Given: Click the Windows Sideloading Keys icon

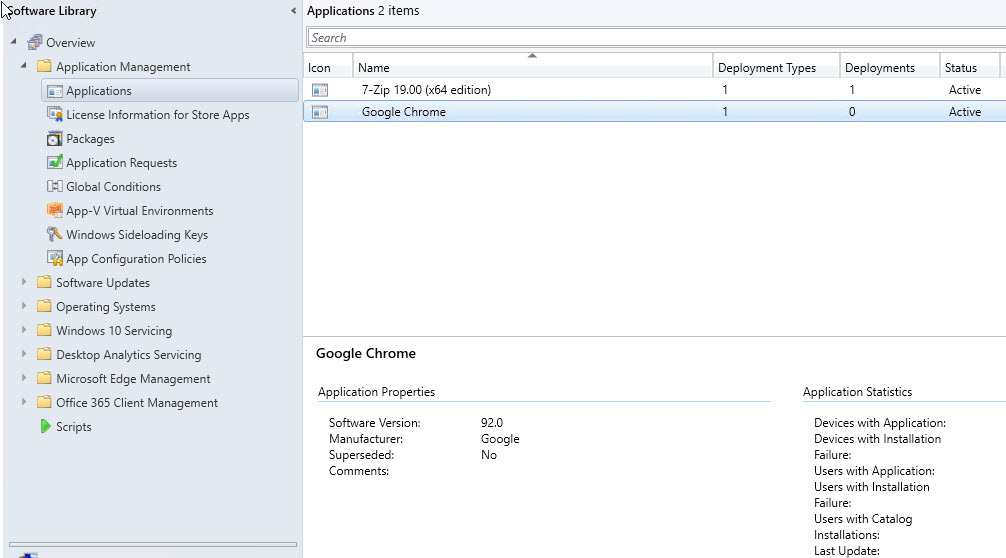Looking at the screenshot, I should [x=55, y=235].
